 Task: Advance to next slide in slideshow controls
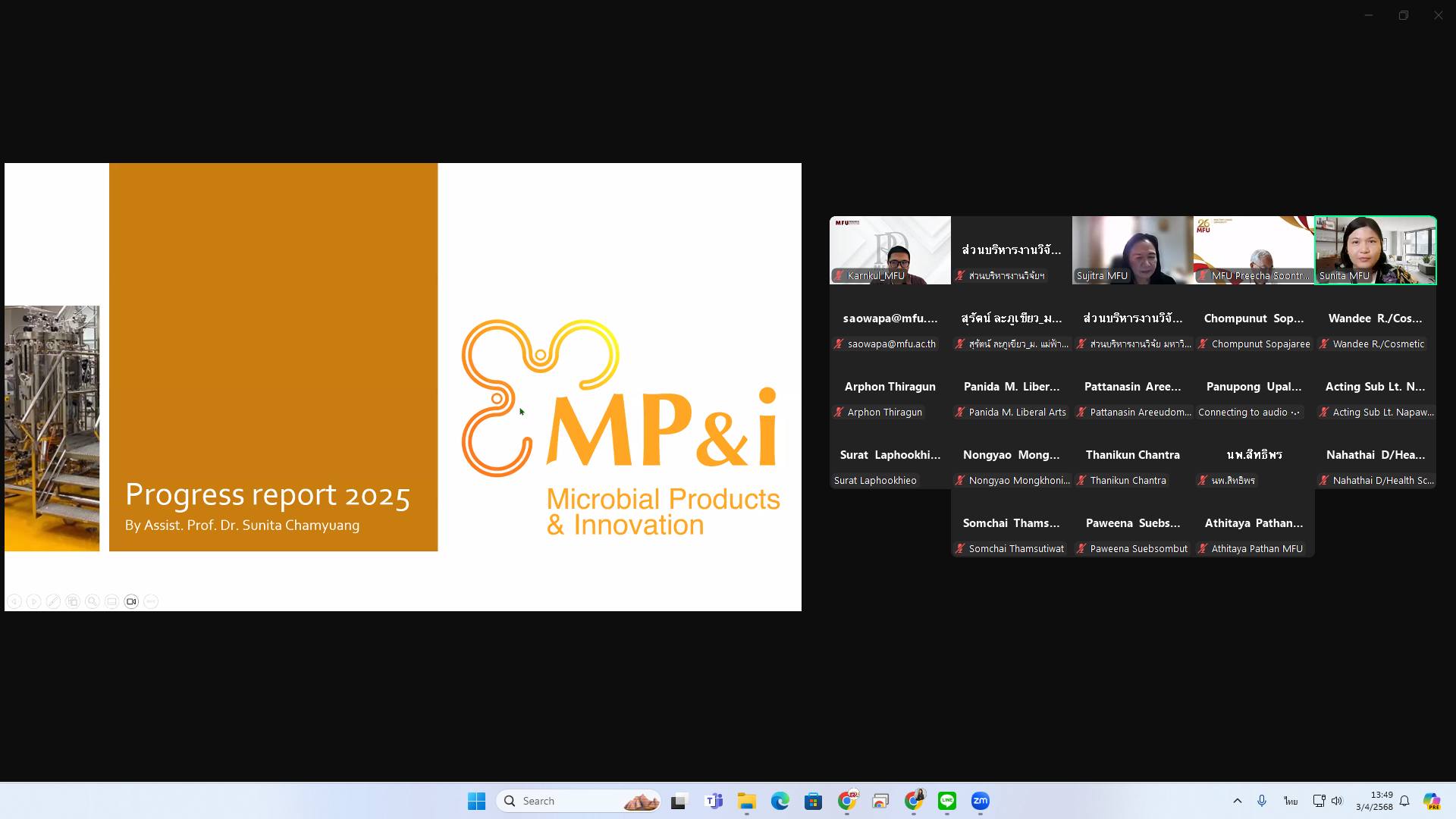pyautogui.click(x=33, y=601)
